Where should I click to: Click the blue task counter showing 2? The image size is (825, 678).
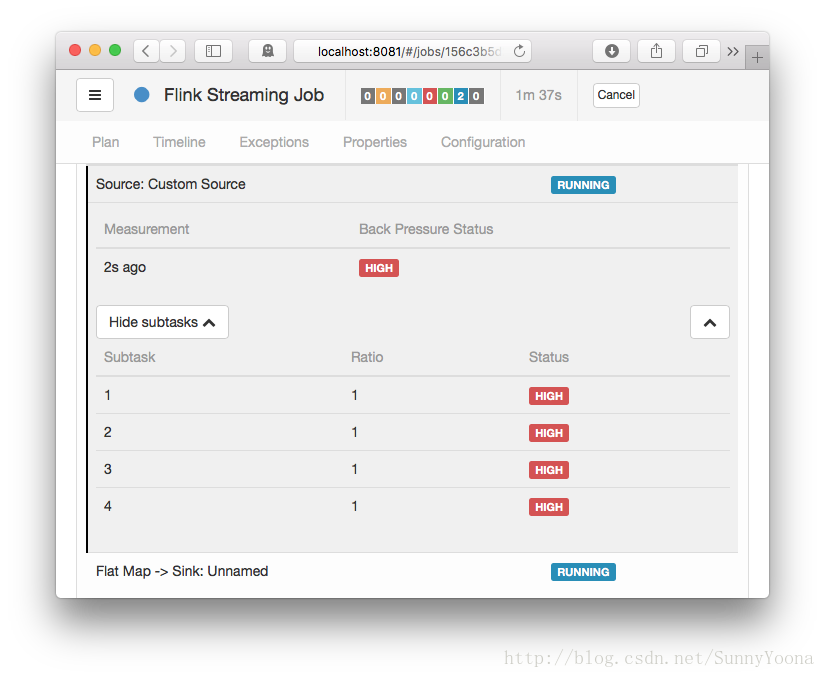460,96
